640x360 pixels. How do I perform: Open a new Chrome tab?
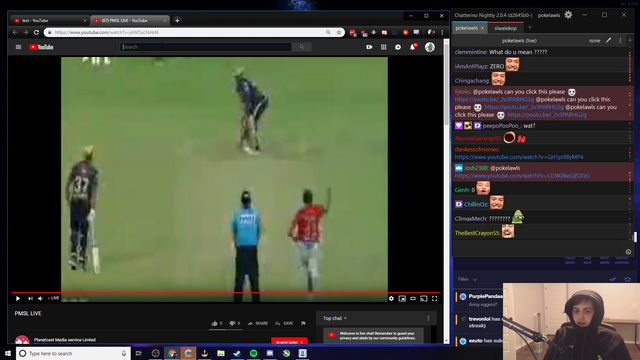click(x=177, y=20)
